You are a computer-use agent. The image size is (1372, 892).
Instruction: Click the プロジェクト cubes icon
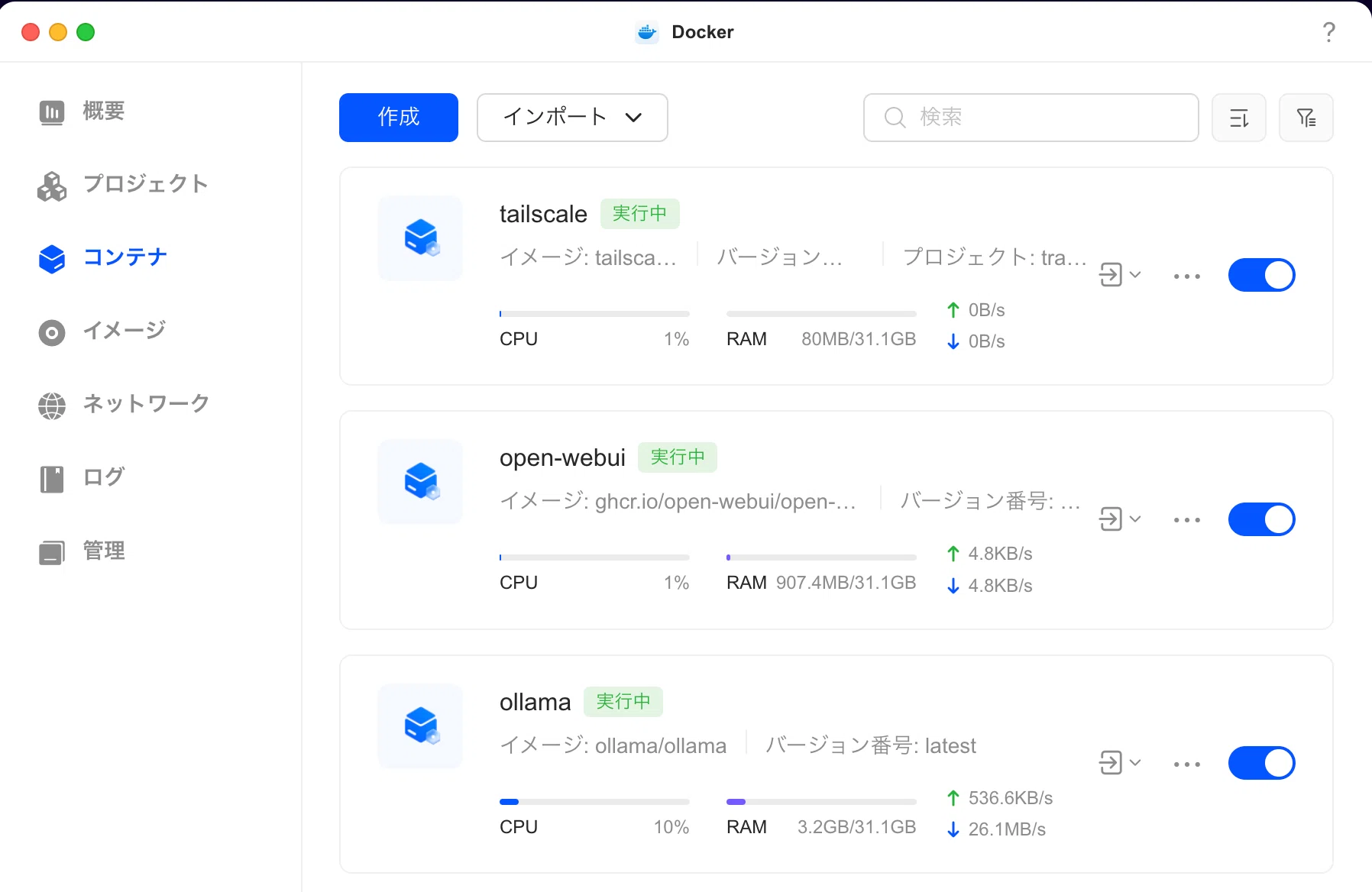[52, 186]
